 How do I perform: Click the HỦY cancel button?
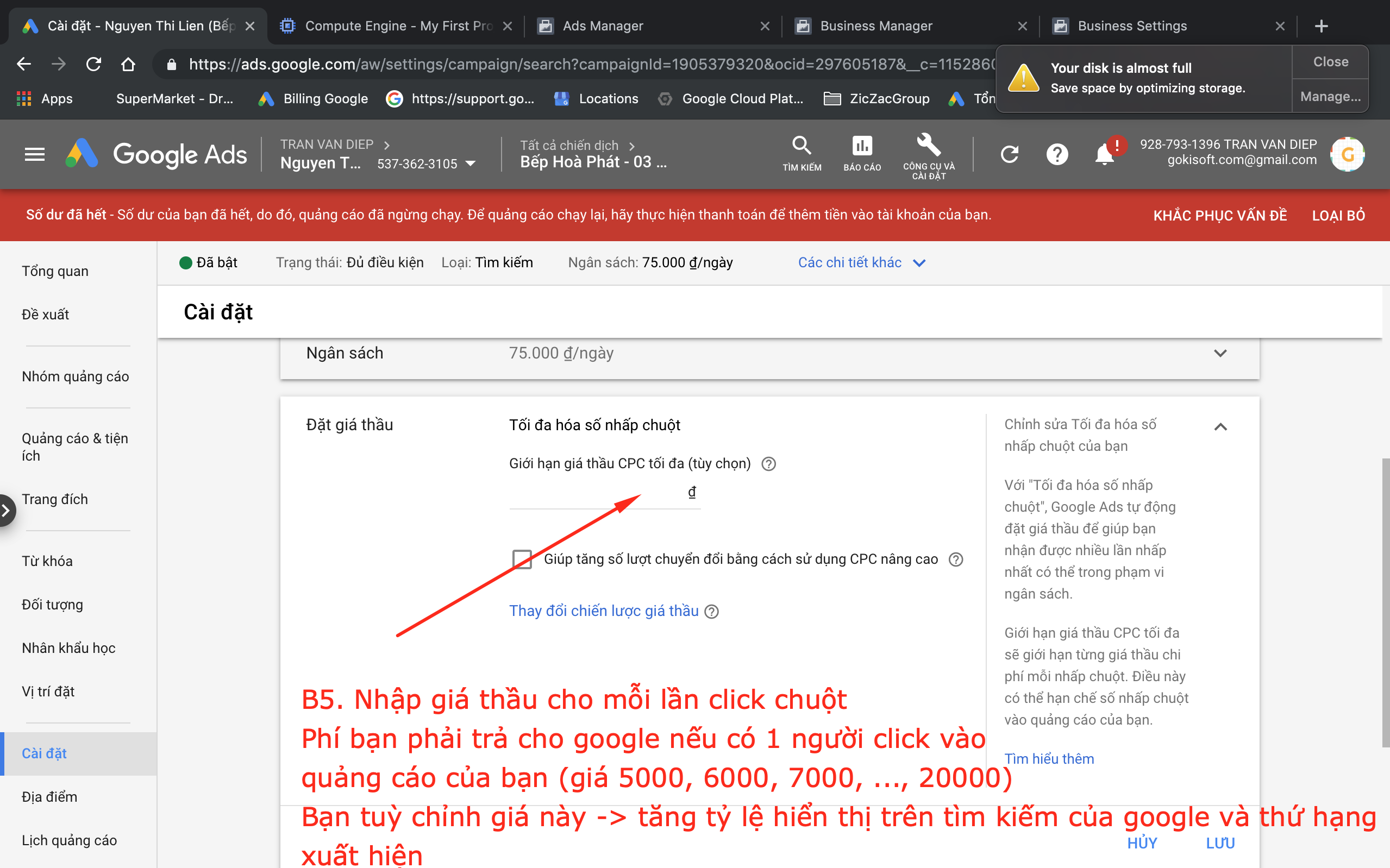coord(1142,844)
